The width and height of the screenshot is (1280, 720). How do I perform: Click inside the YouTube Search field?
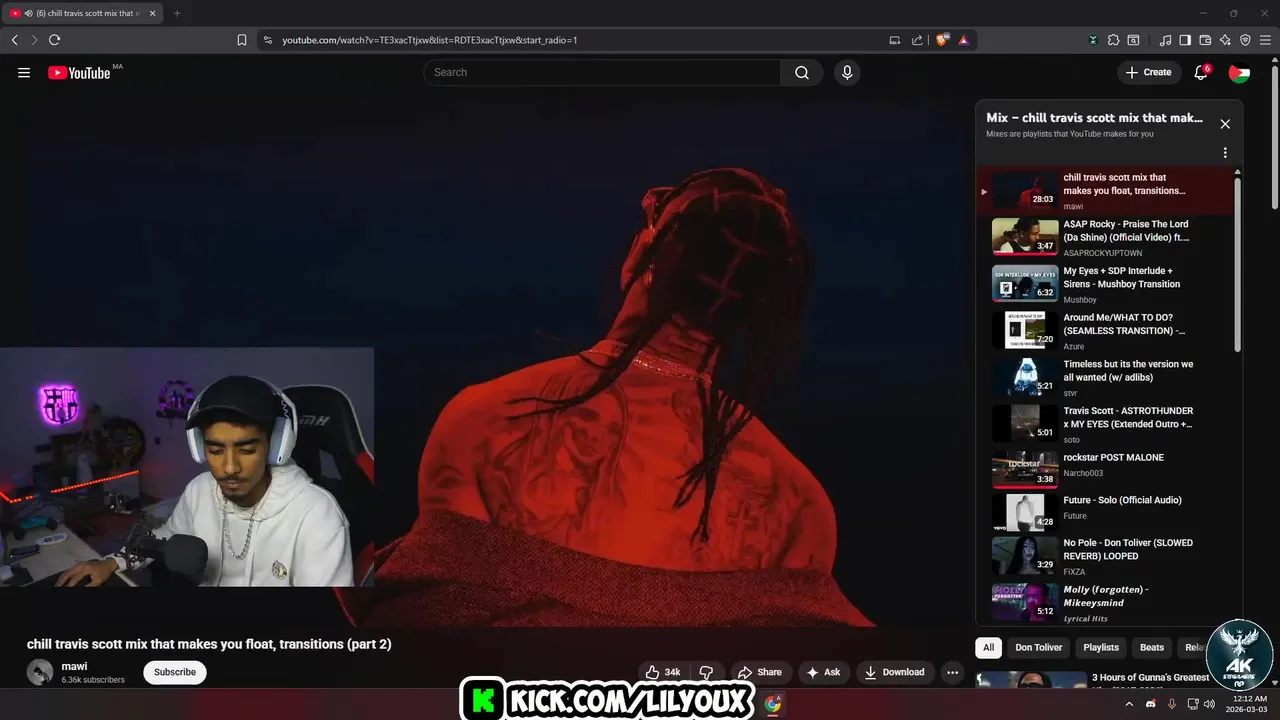click(602, 72)
